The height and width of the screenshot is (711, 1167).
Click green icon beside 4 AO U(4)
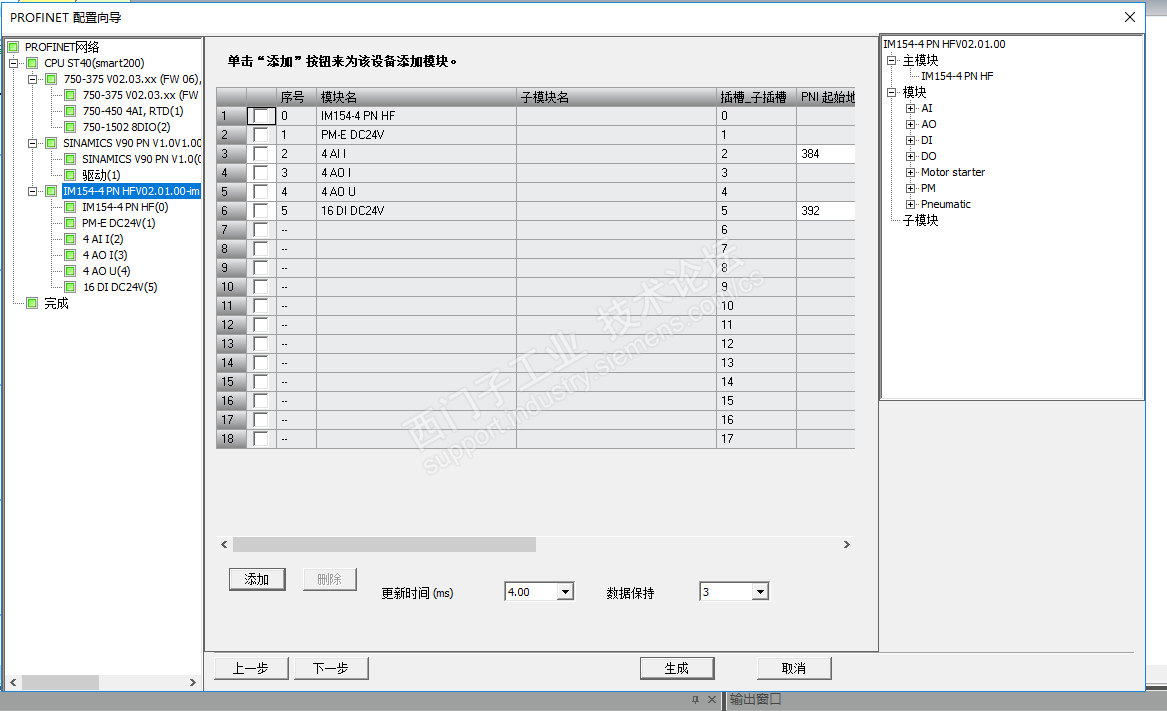coord(70,271)
